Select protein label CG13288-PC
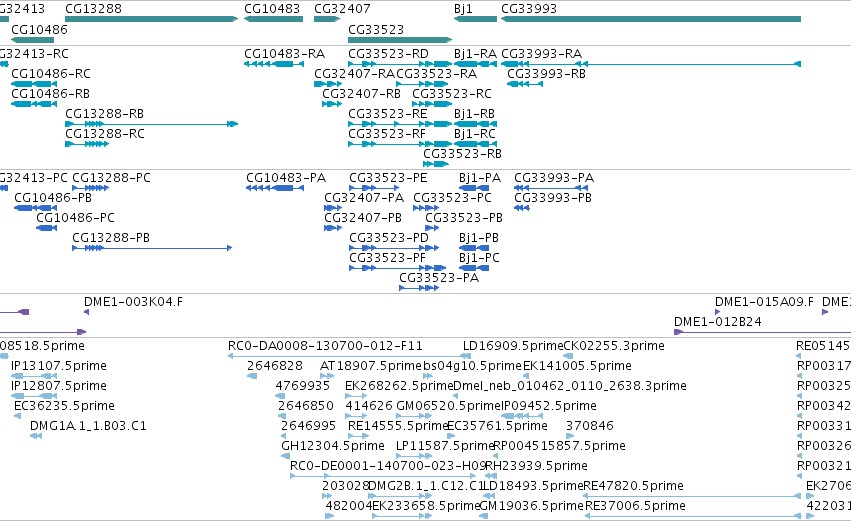This screenshot has width=851, height=521. (x=111, y=178)
